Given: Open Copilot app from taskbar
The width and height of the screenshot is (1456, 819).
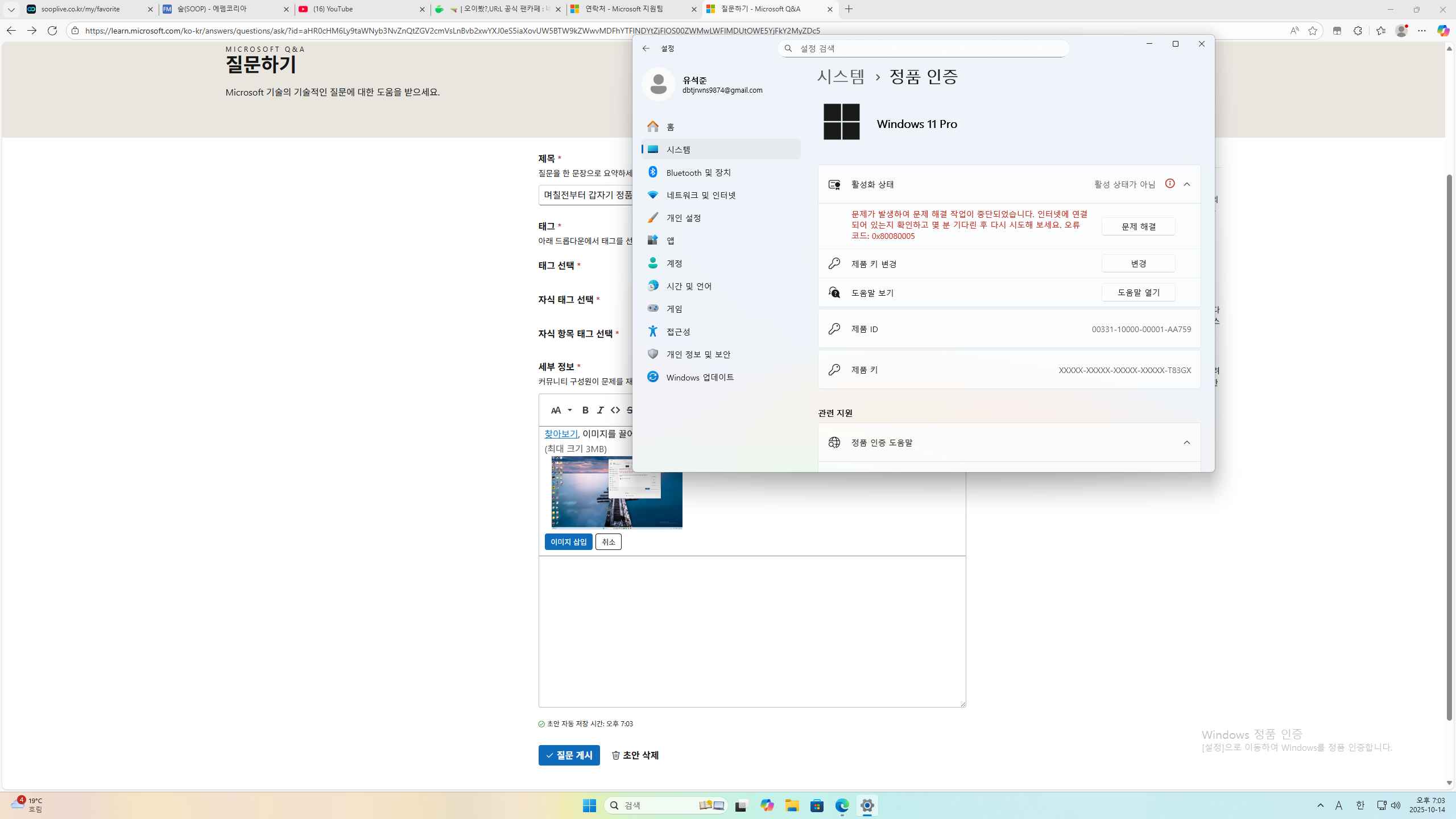Looking at the screenshot, I should (767, 805).
